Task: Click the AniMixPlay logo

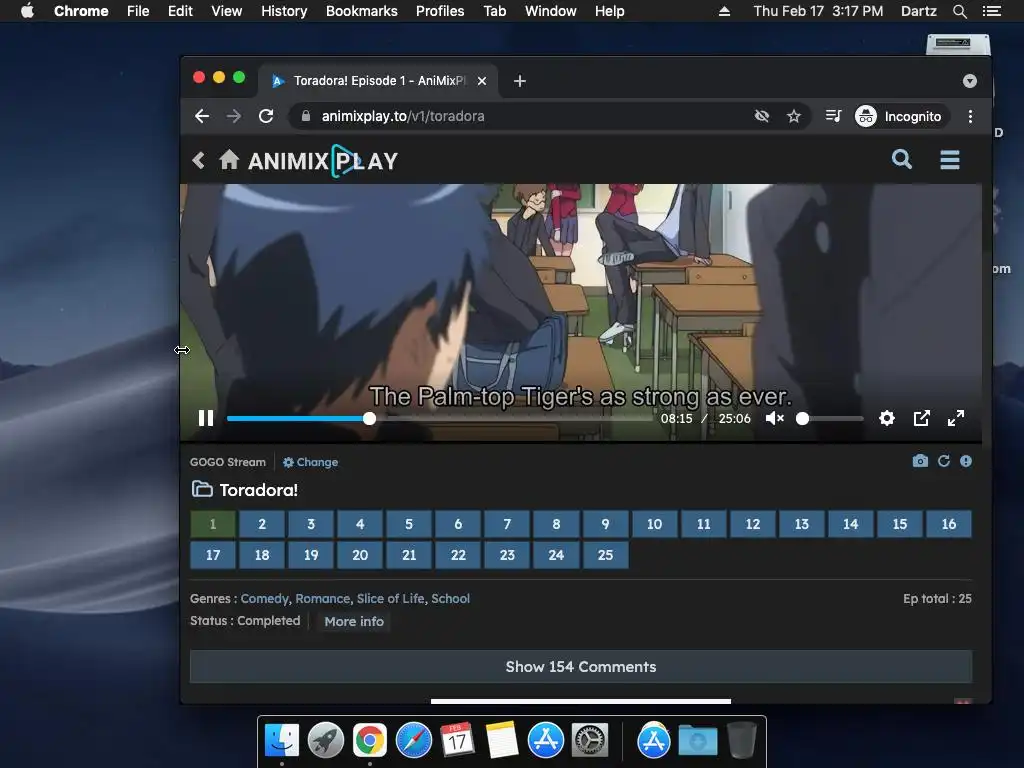Action: click(323, 161)
